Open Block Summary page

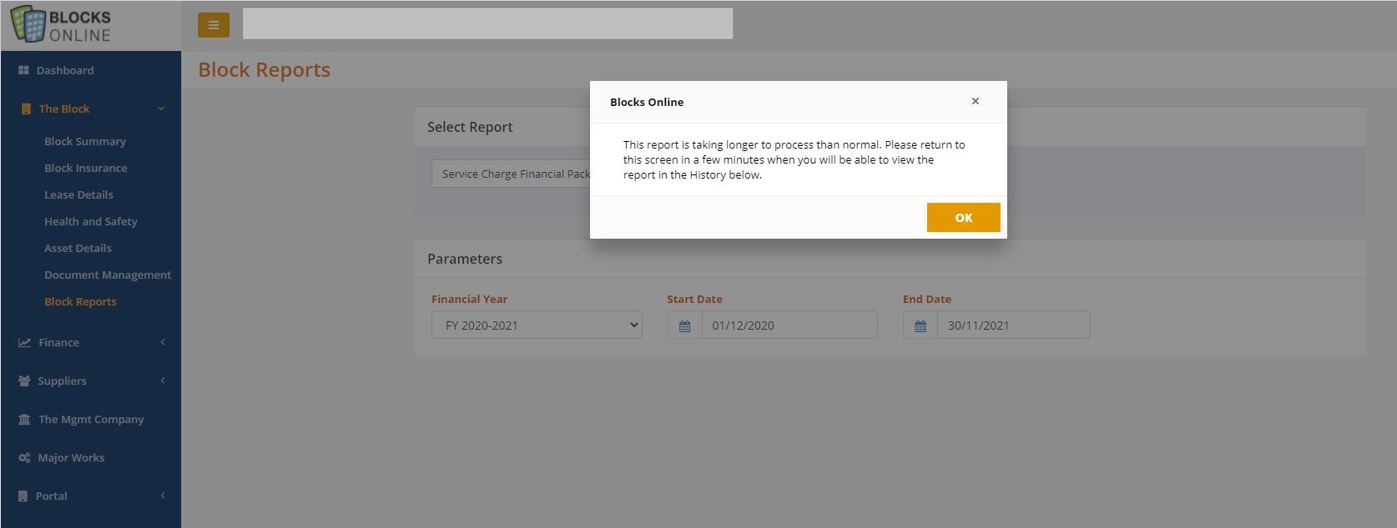tap(85, 142)
